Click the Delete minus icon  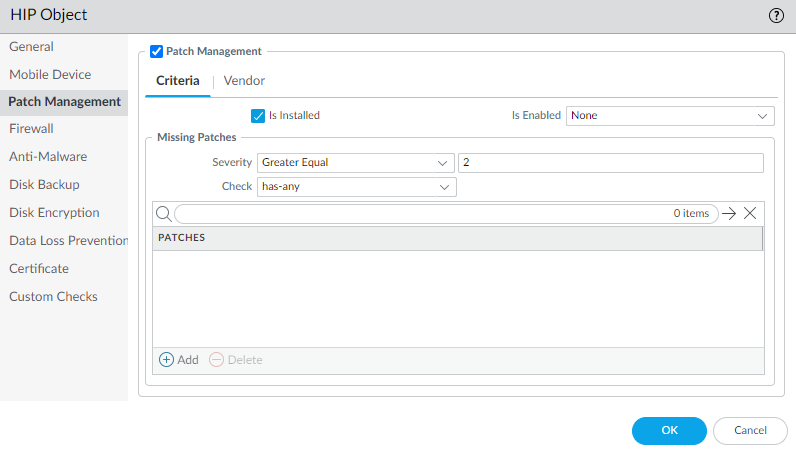(x=216, y=360)
